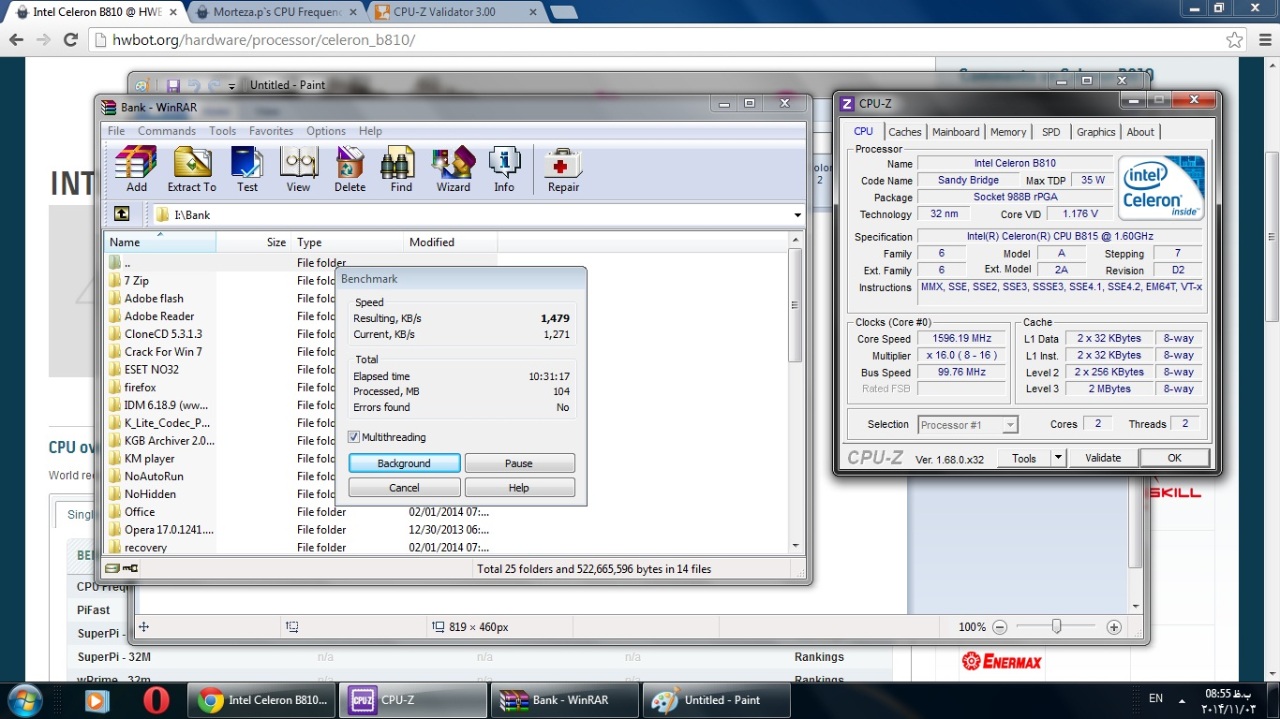Open the media player taskbar icon

(x=96, y=700)
